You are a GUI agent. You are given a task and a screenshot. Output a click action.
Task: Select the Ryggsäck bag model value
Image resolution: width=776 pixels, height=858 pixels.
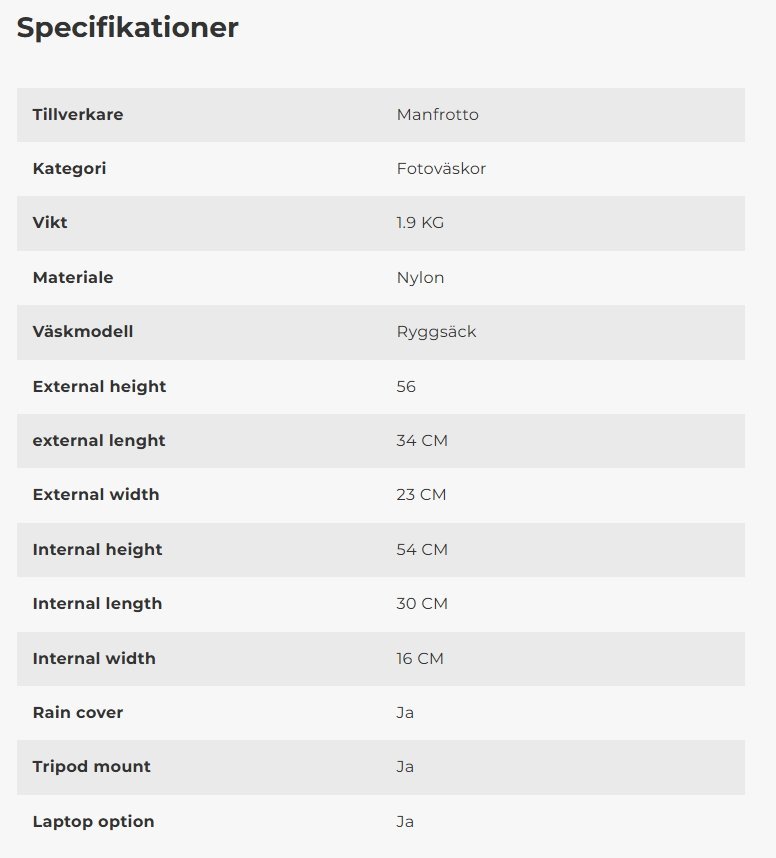coord(436,332)
